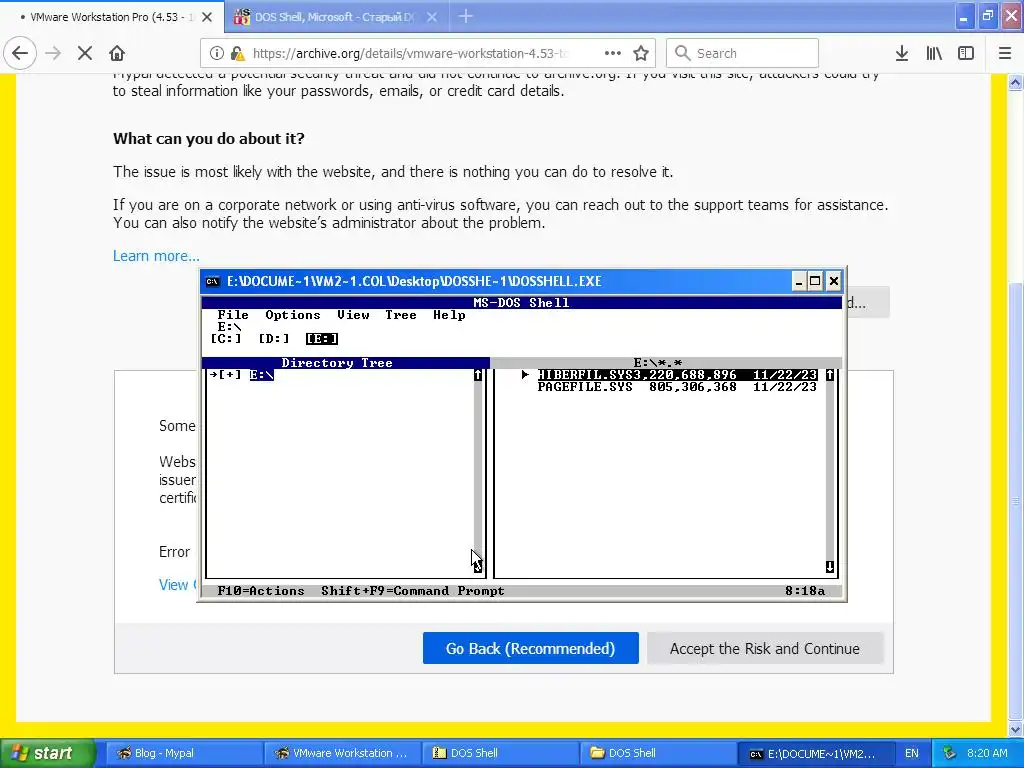The image size is (1024, 768).
Task: Open the File menu in MS-DOS Shell
Action: [233, 315]
